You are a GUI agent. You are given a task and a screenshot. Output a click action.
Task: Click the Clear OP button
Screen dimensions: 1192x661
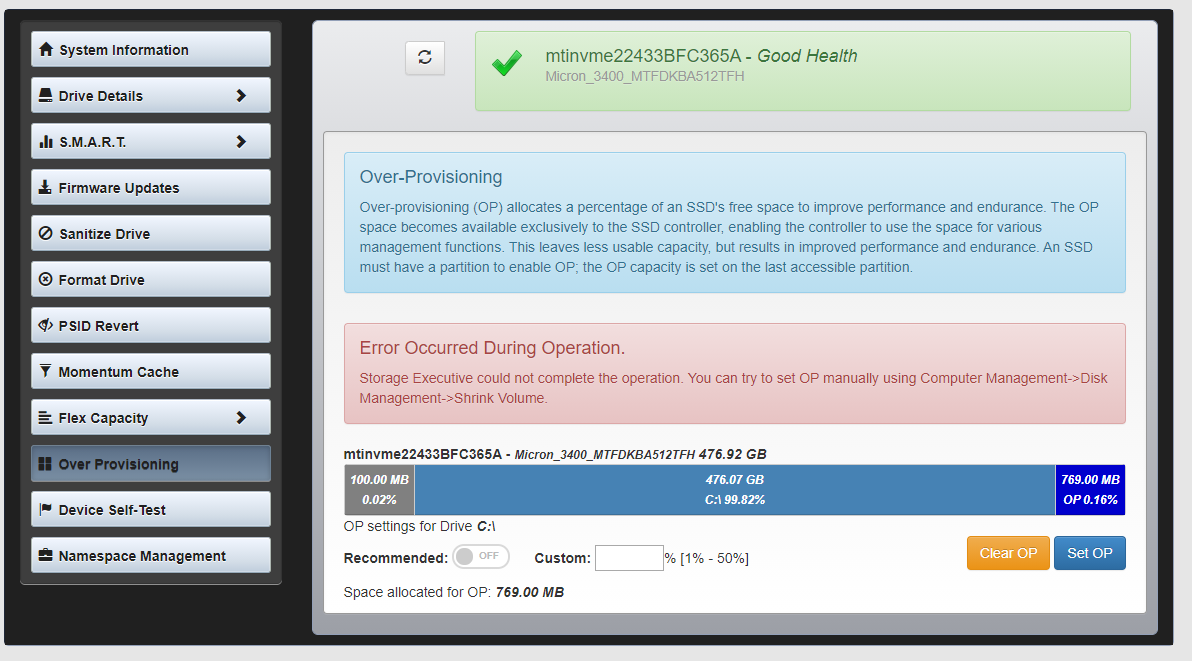1008,553
